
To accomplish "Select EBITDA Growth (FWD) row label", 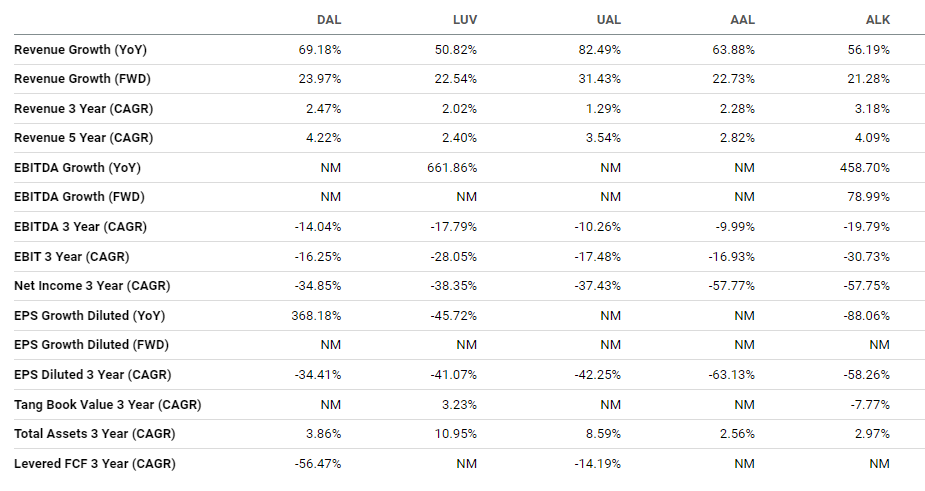I will pyautogui.click(x=79, y=197).
